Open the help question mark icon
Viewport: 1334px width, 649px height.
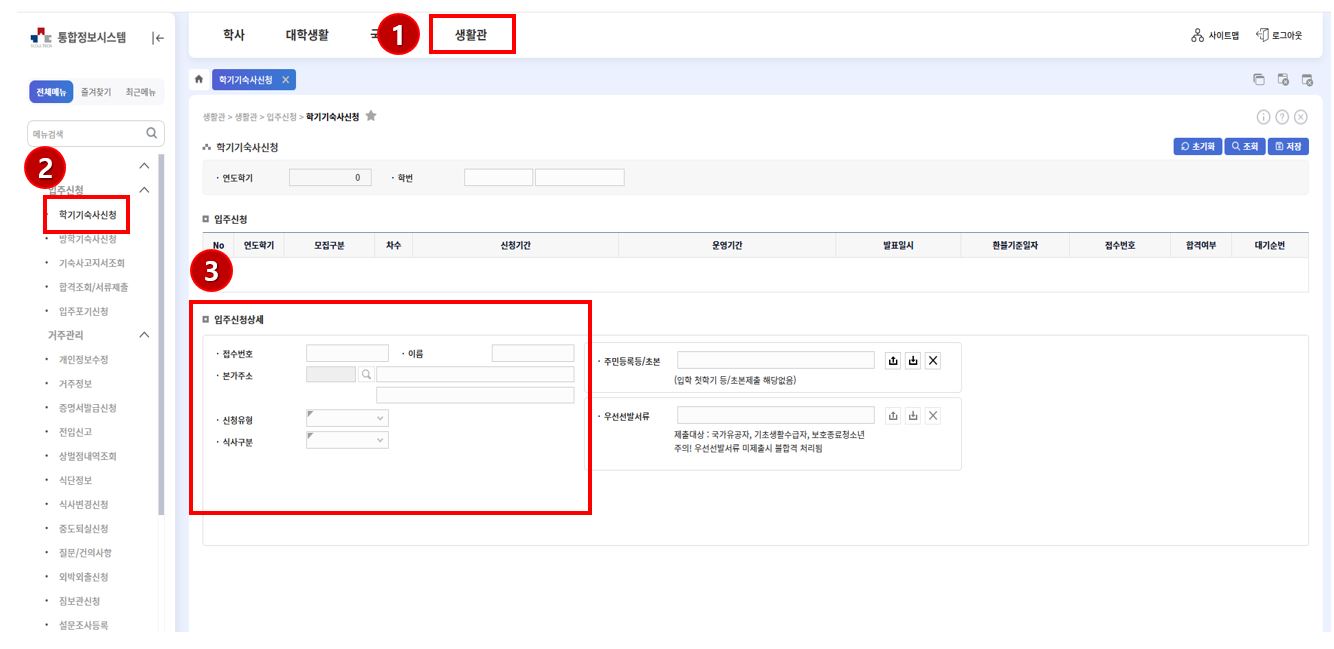[x=1282, y=117]
